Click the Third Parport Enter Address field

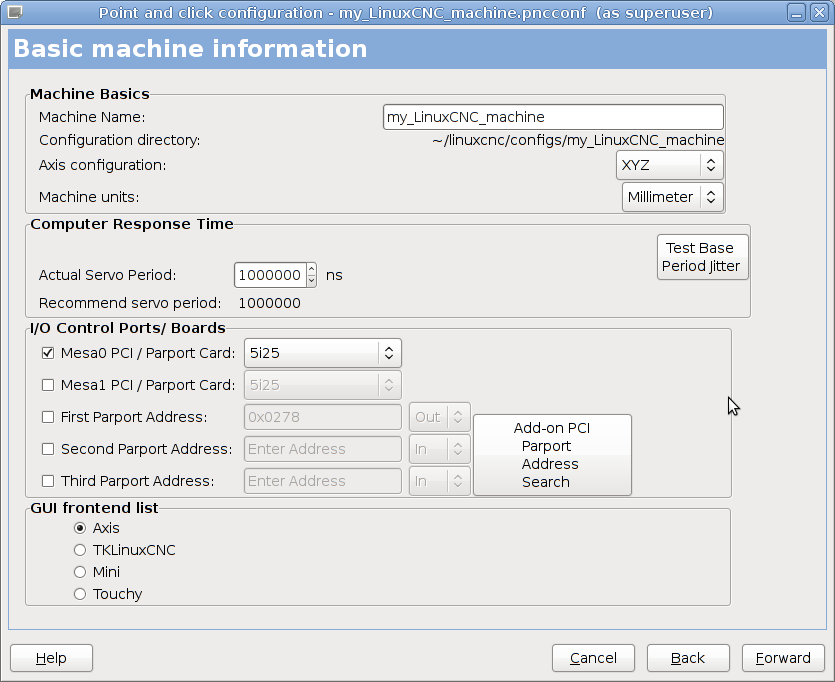pyautogui.click(x=323, y=481)
